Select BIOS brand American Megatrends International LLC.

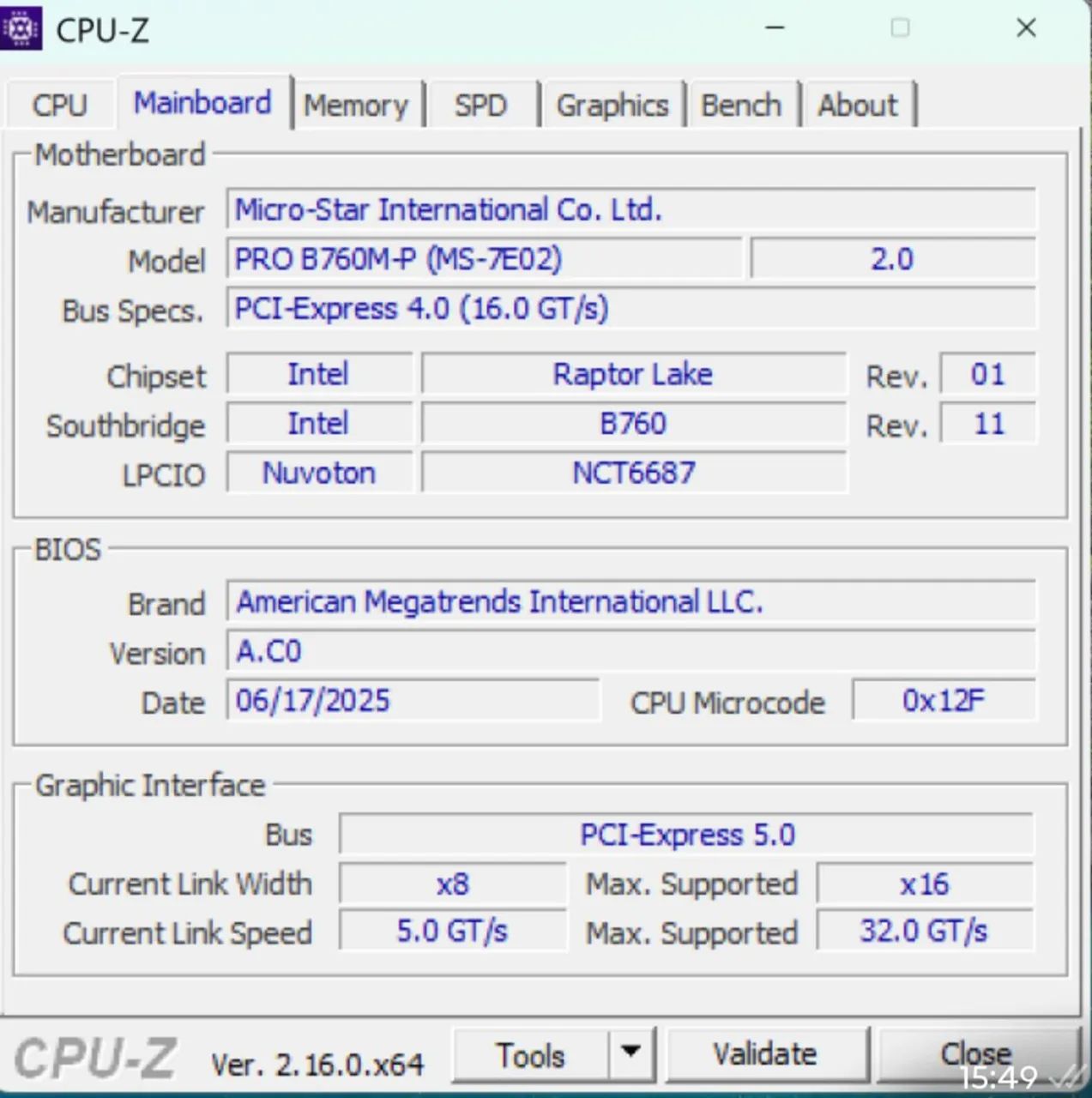pyautogui.click(x=631, y=601)
